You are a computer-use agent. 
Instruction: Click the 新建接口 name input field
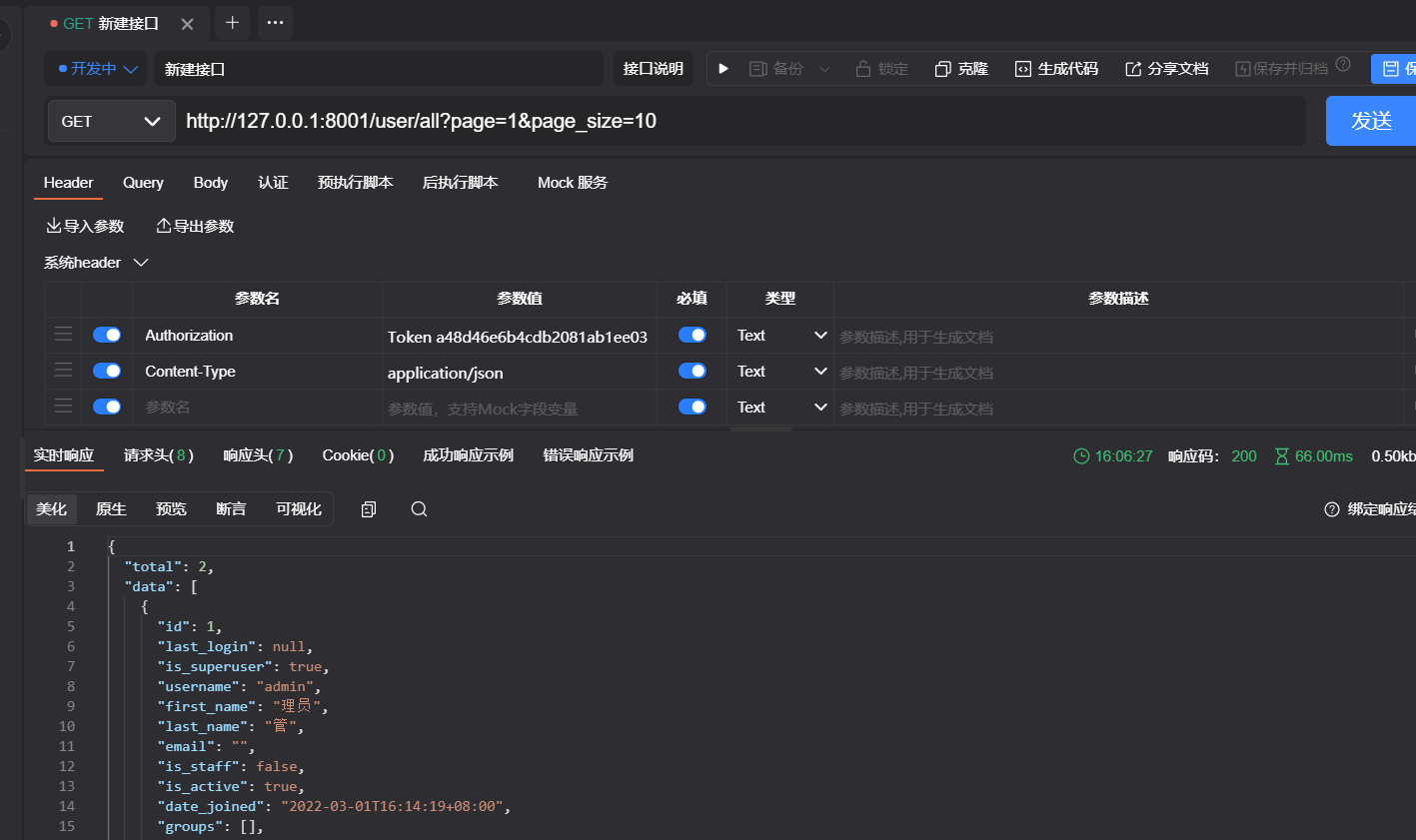pos(378,69)
